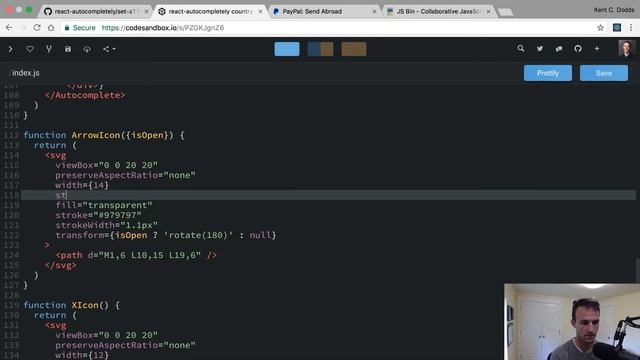Switch to the react-autocompletely/set GitHub tab
The width and height of the screenshot is (640, 360).
click(x=95, y=11)
